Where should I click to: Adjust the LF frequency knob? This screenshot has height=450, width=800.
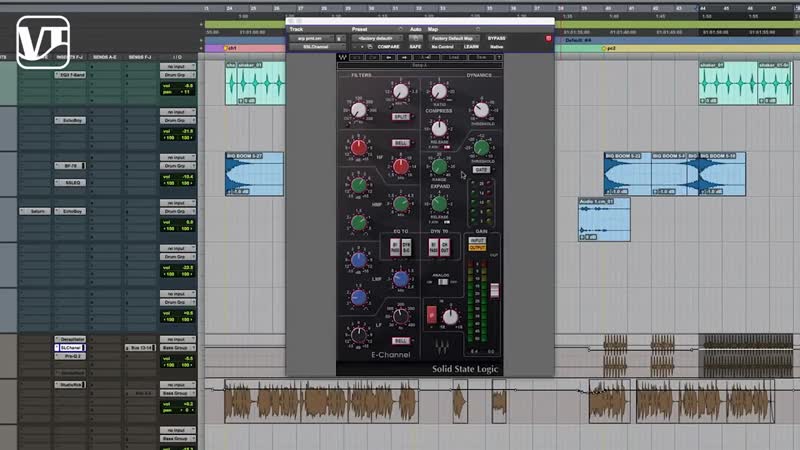[x=401, y=316]
